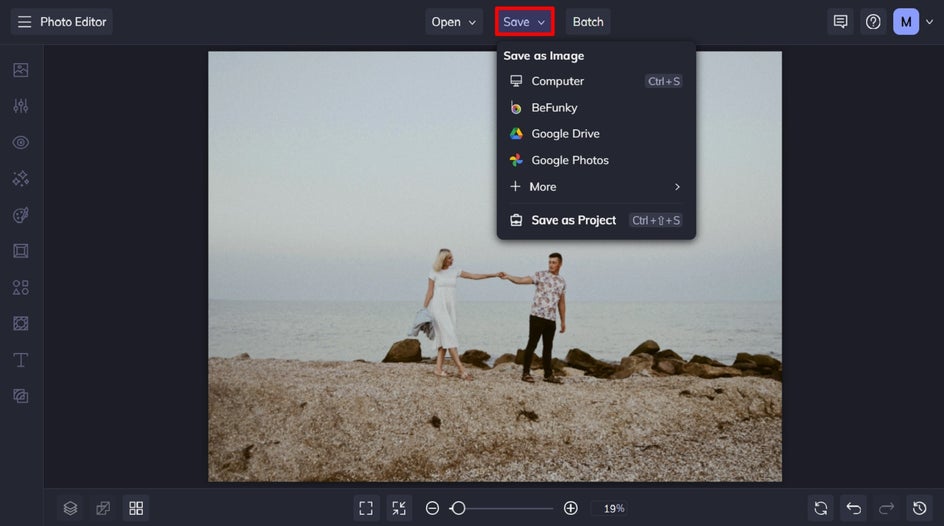The width and height of the screenshot is (944, 526).
Task: Open the Image Manager sidebar icon
Action: tap(20, 70)
